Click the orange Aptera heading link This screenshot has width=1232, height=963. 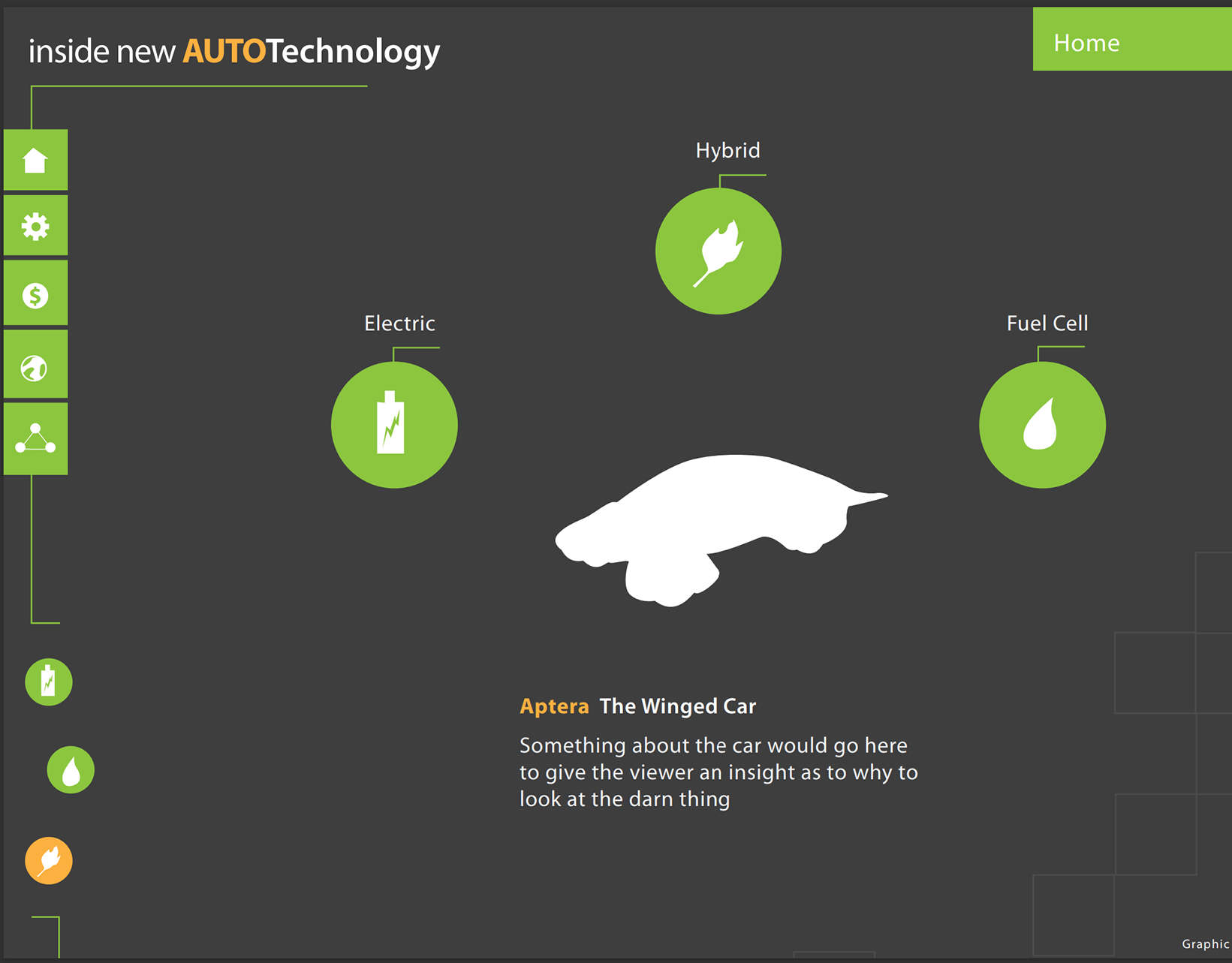(554, 706)
